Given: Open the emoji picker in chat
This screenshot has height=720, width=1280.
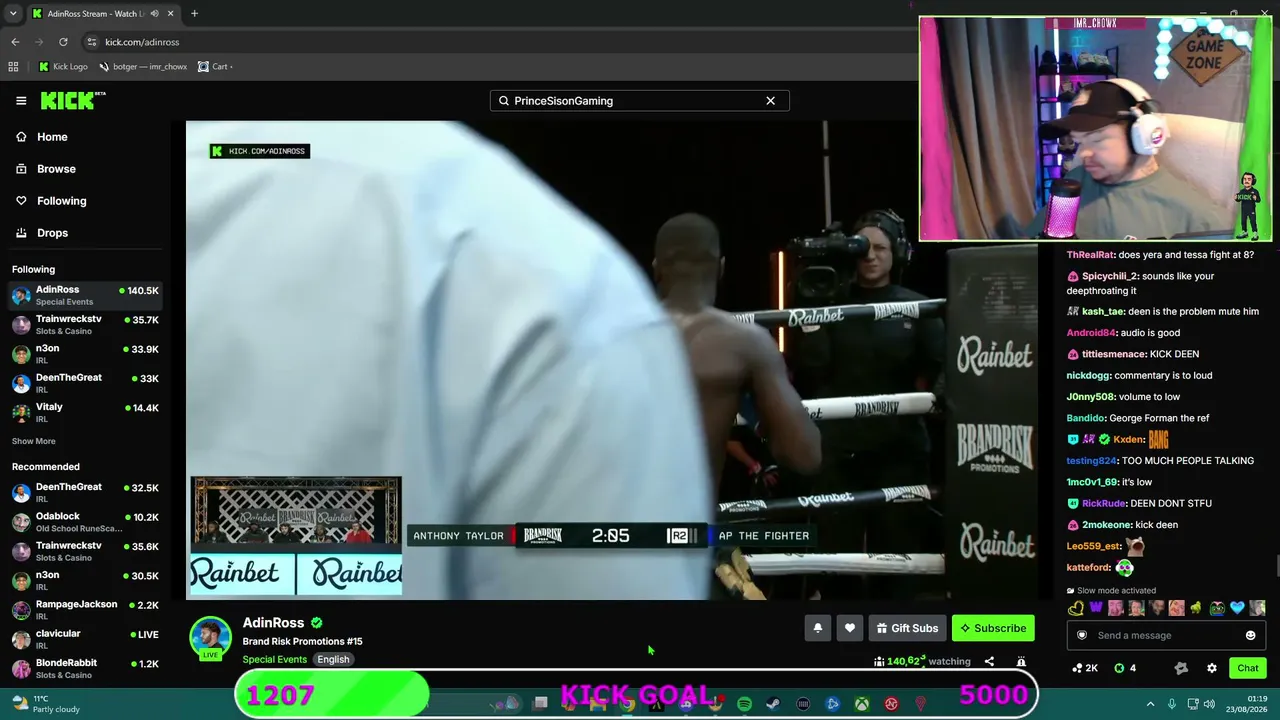Looking at the screenshot, I should [x=1250, y=635].
